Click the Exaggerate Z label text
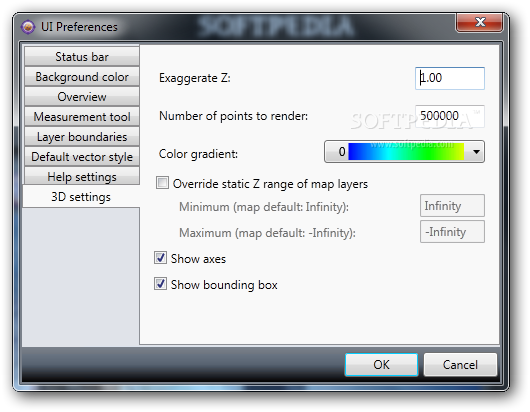 pos(195,78)
